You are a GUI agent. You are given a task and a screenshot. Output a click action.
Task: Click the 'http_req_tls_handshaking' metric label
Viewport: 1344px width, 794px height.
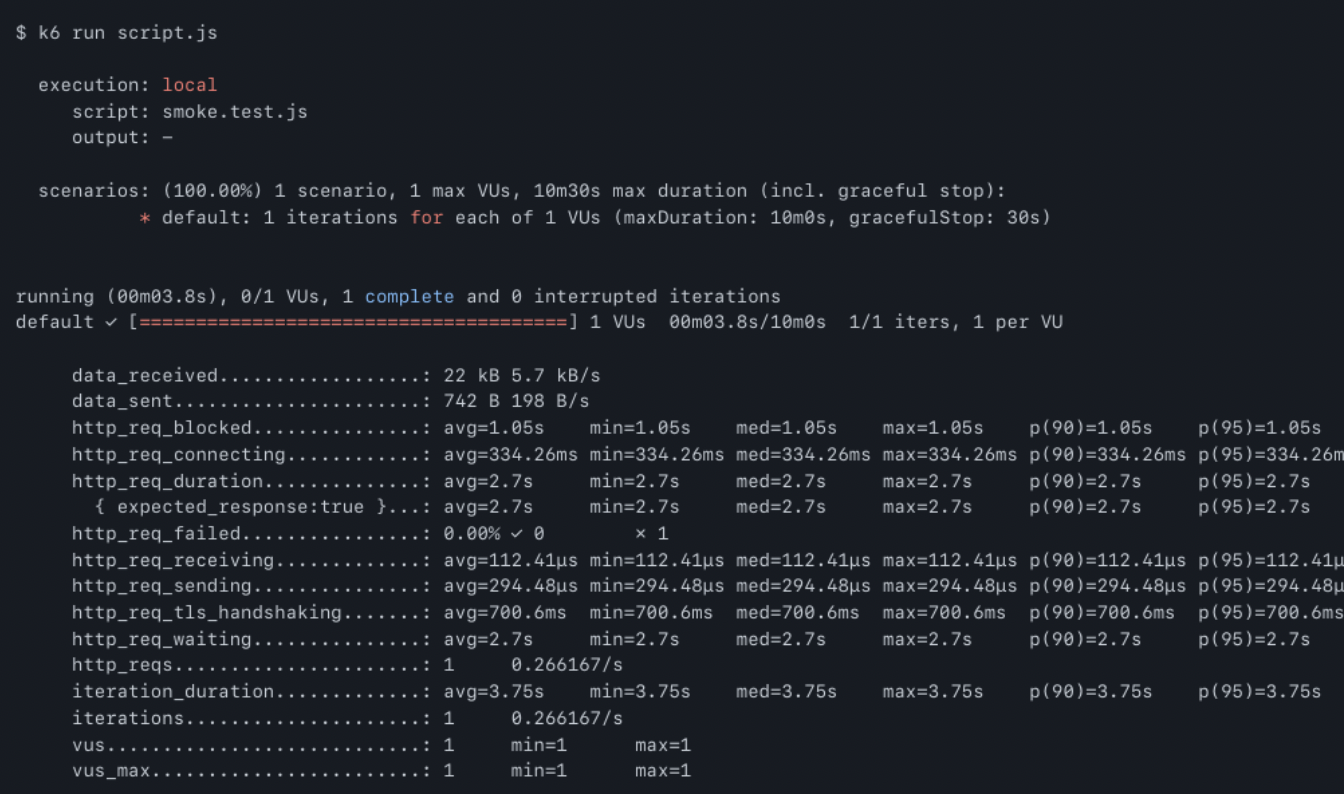tap(206, 612)
